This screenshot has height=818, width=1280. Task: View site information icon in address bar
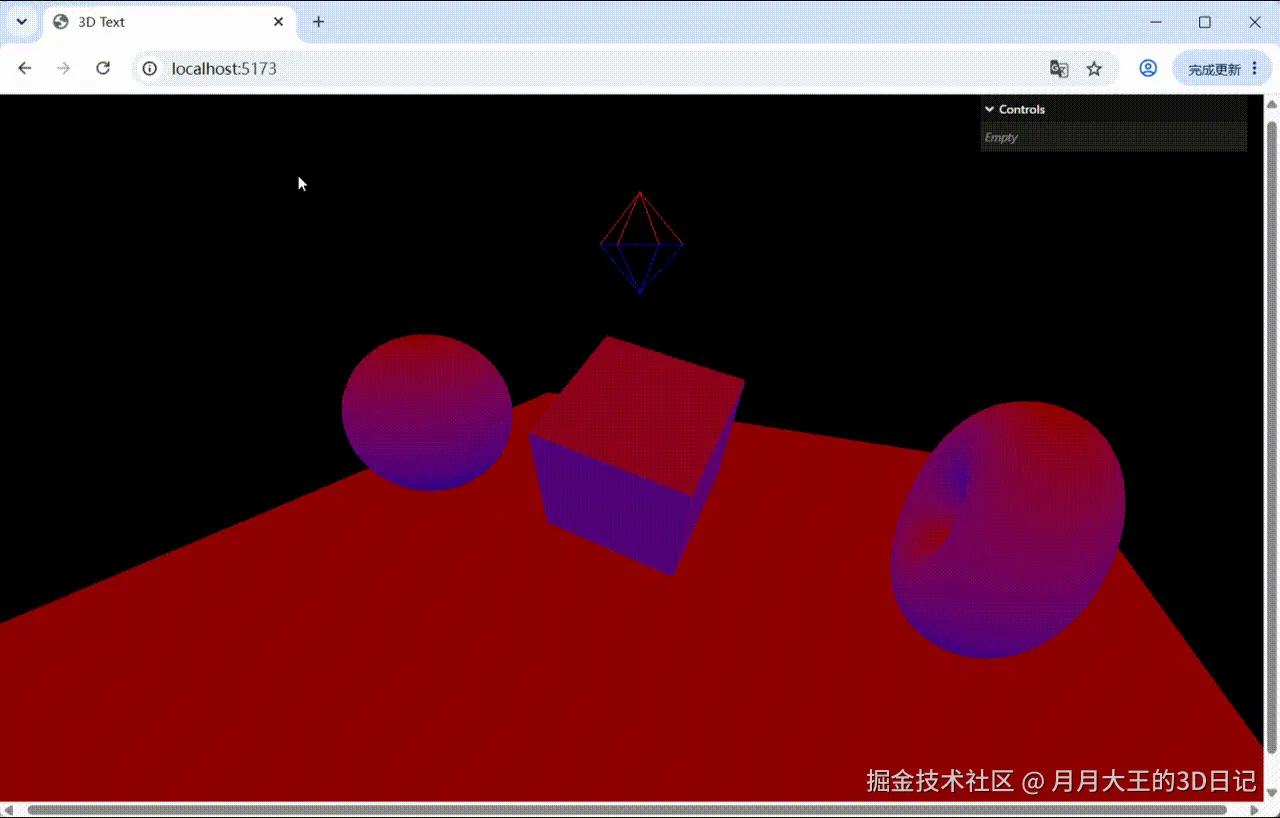tap(150, 68)
